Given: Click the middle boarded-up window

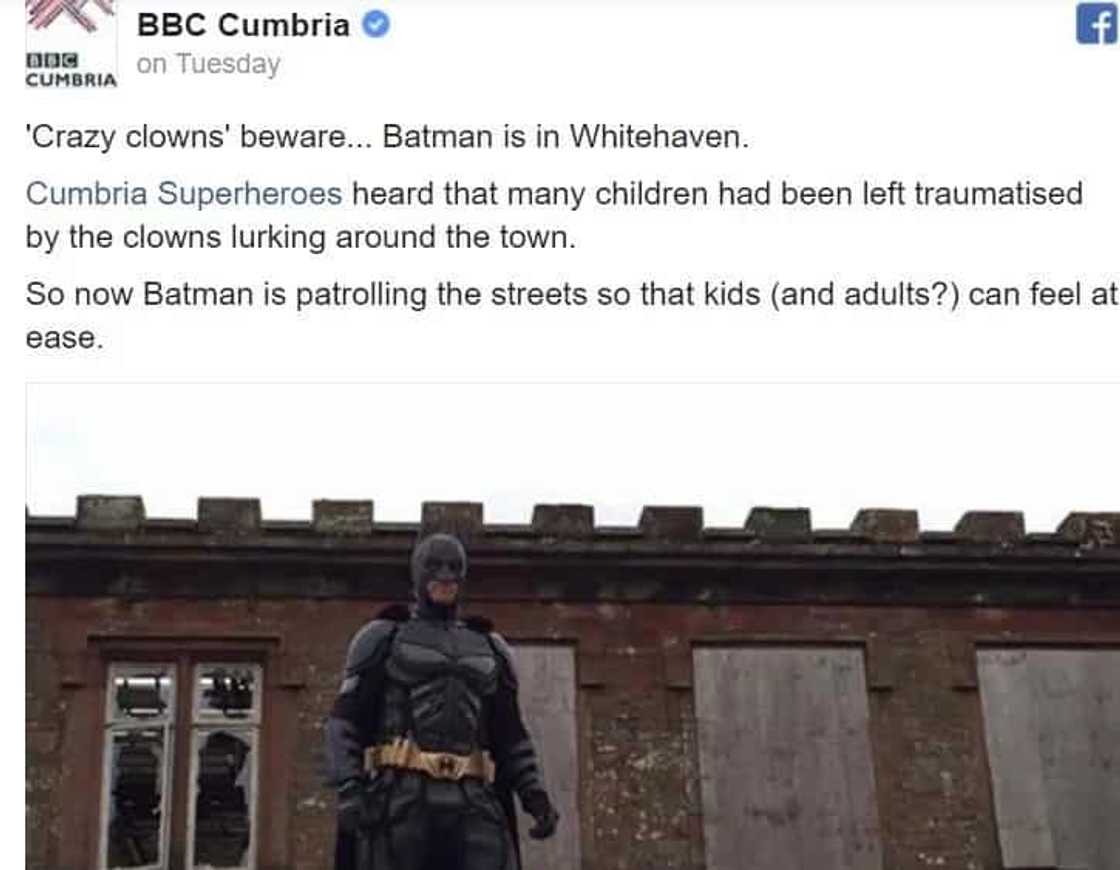Looking at the screenshot, I should 785,755.
